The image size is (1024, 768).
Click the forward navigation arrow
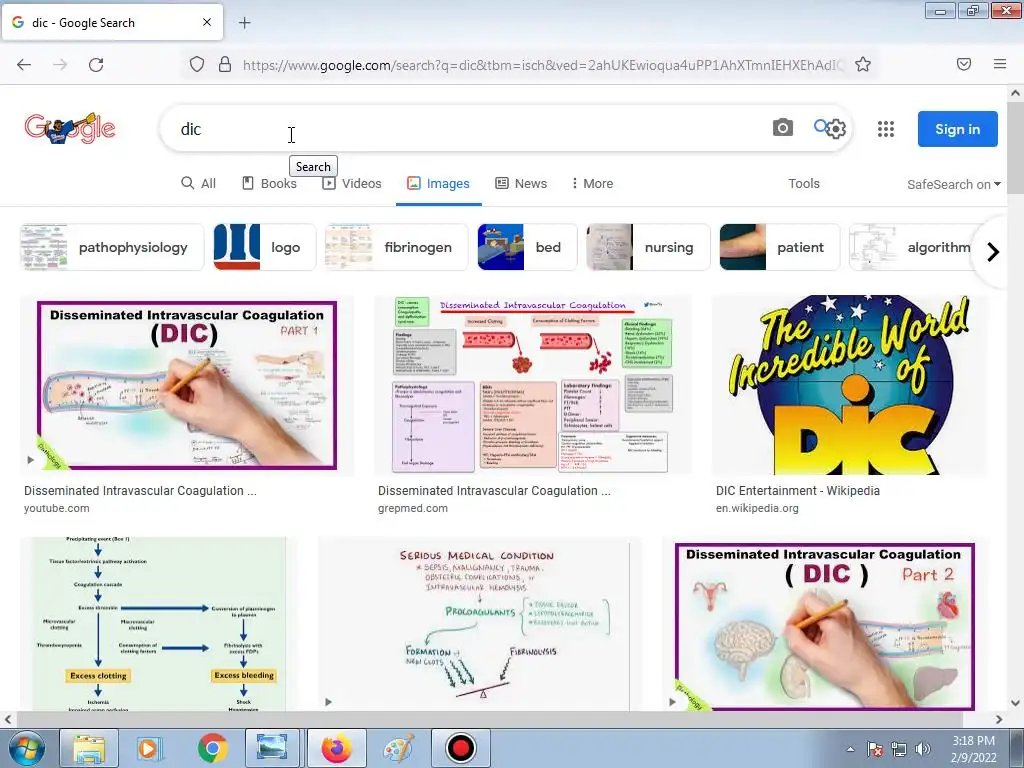(x=60, y=64)
